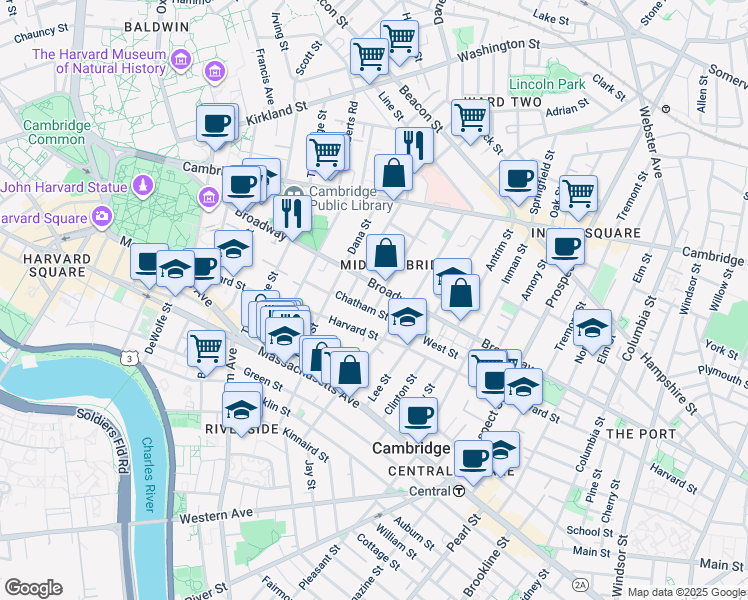Select museum pin below Harvard Yard on Broadway
748x600 pixels.
tap(208, 197)
